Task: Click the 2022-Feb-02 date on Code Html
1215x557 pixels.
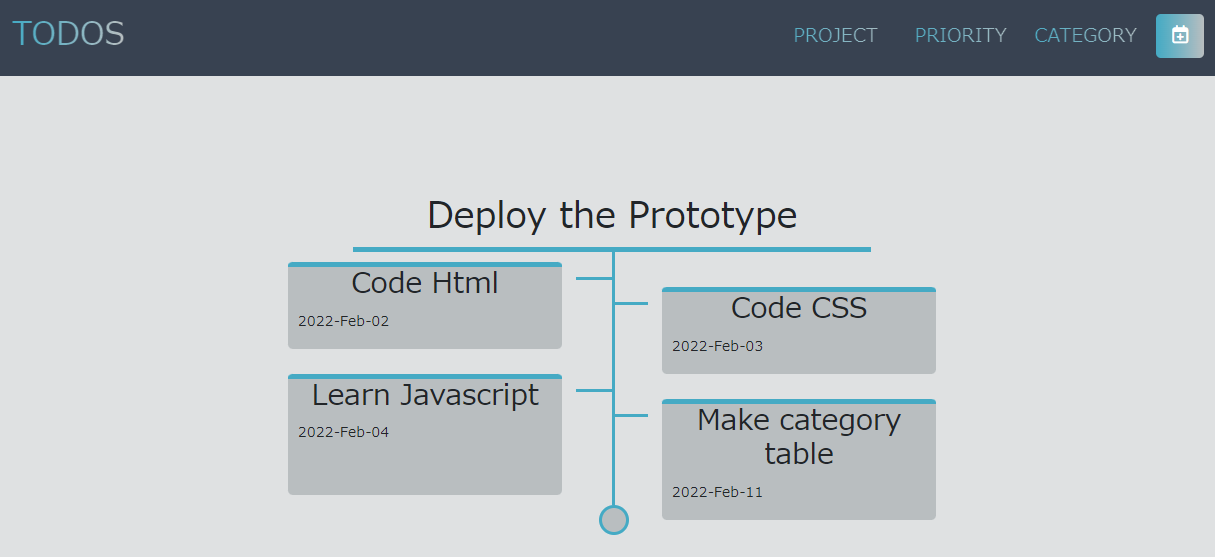Action: 343,322
